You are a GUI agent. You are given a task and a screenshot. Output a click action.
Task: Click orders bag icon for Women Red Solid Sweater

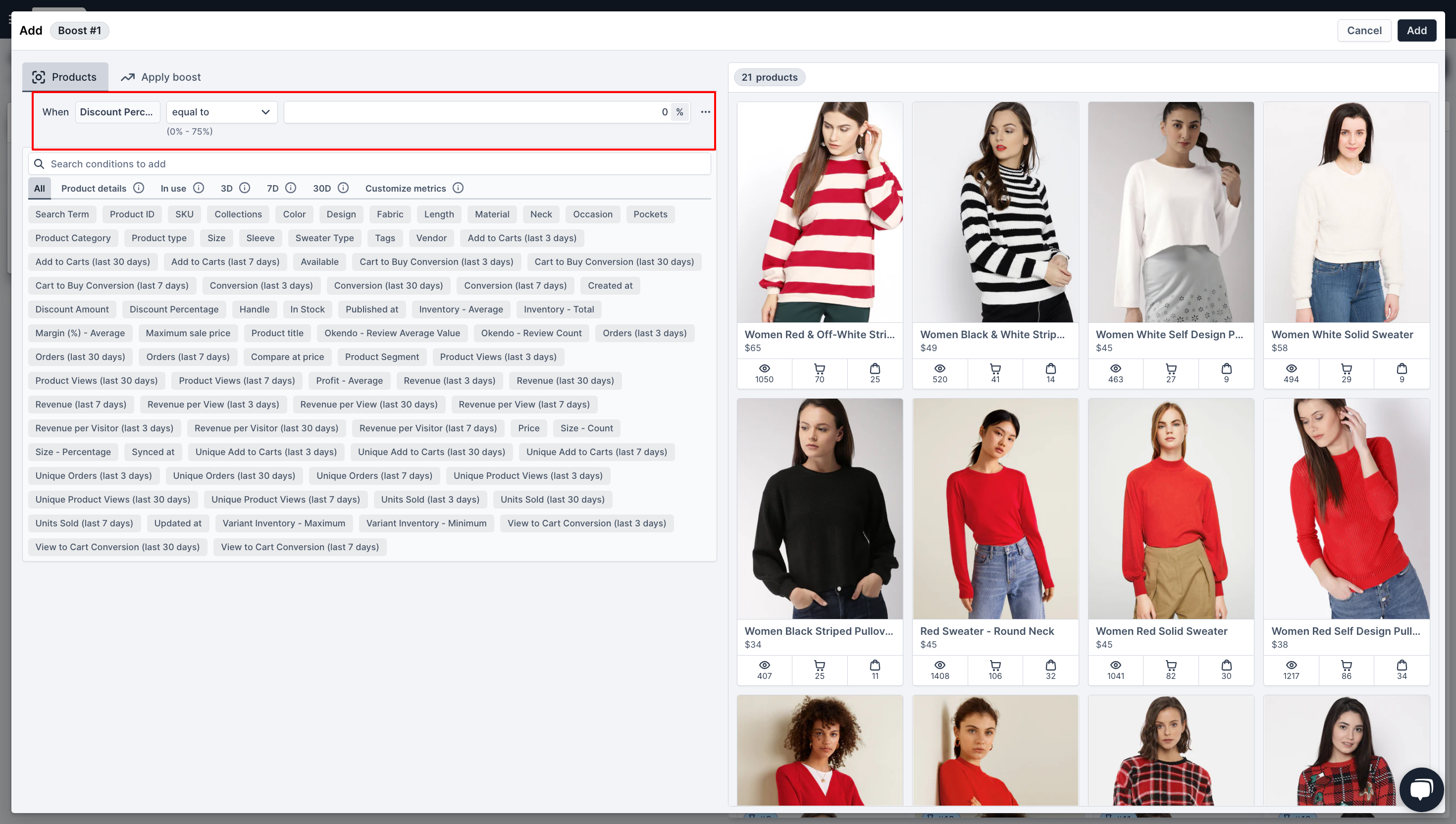point(1226,665)
